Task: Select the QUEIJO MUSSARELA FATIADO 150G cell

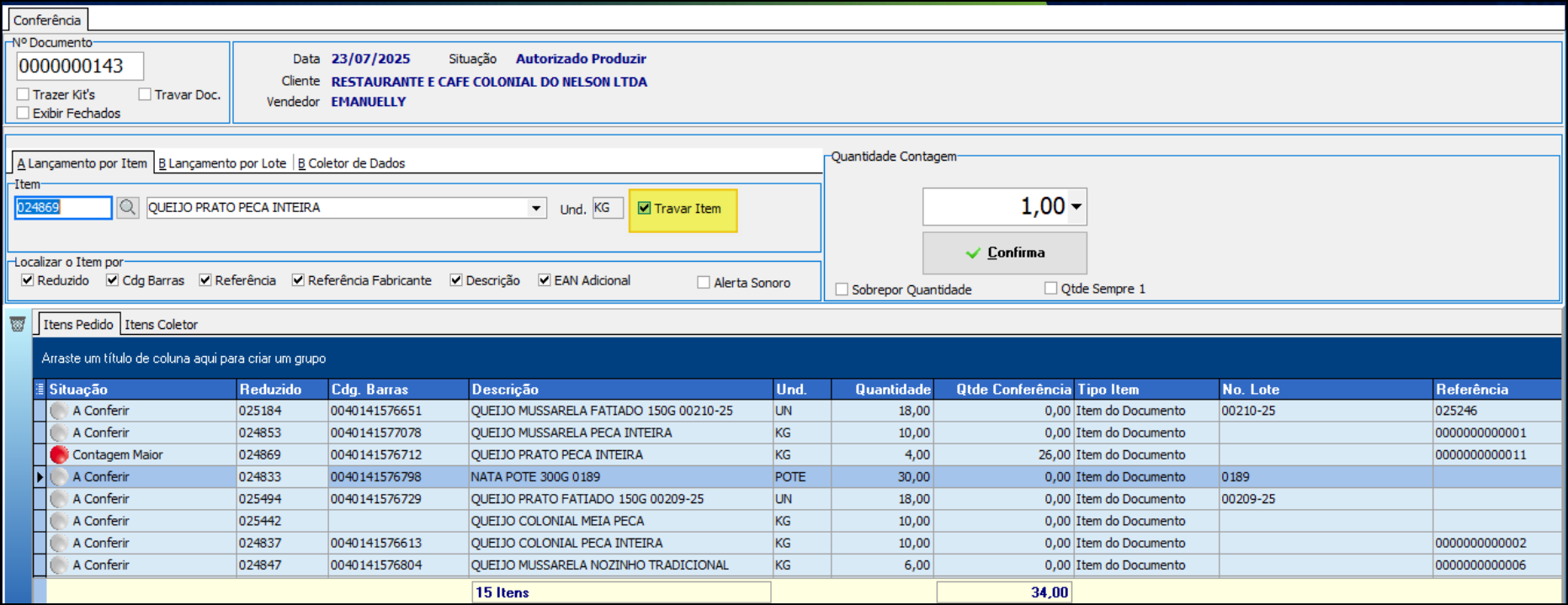Action: pos(621,411)
